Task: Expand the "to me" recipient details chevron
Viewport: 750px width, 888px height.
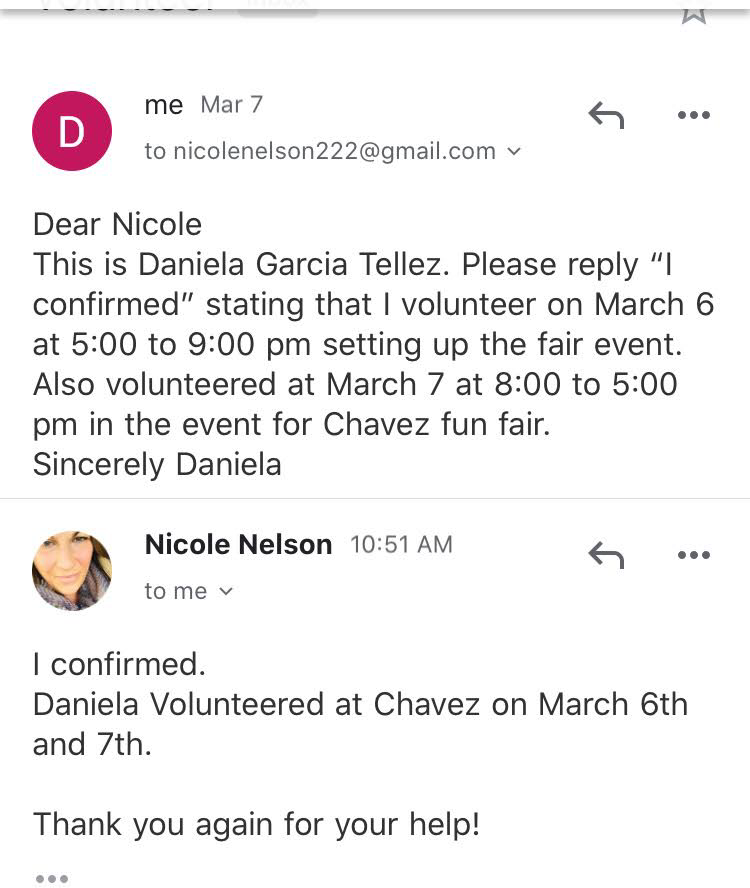Action: (x=226, y=592)
